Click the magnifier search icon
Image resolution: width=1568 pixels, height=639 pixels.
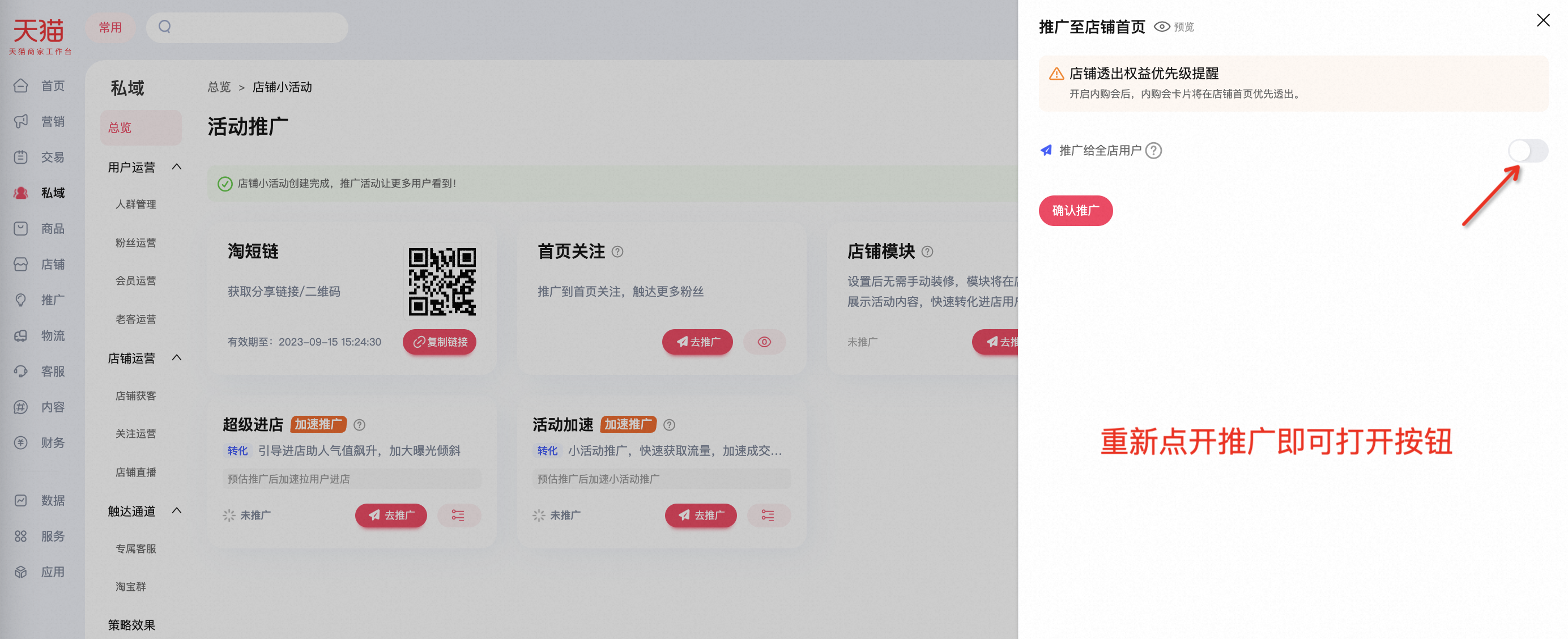[165, 27]
